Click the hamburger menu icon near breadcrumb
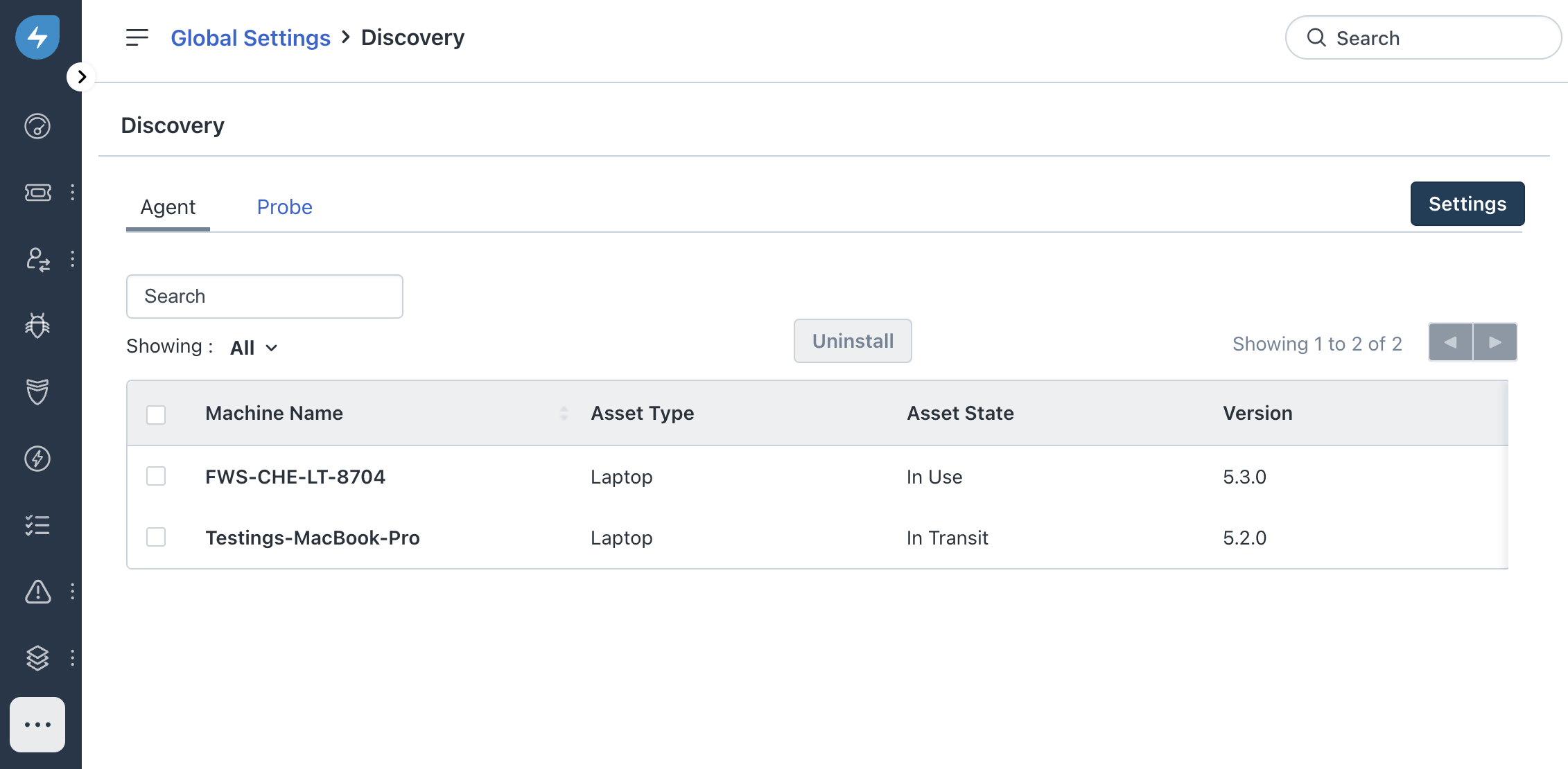 [137, 37]
